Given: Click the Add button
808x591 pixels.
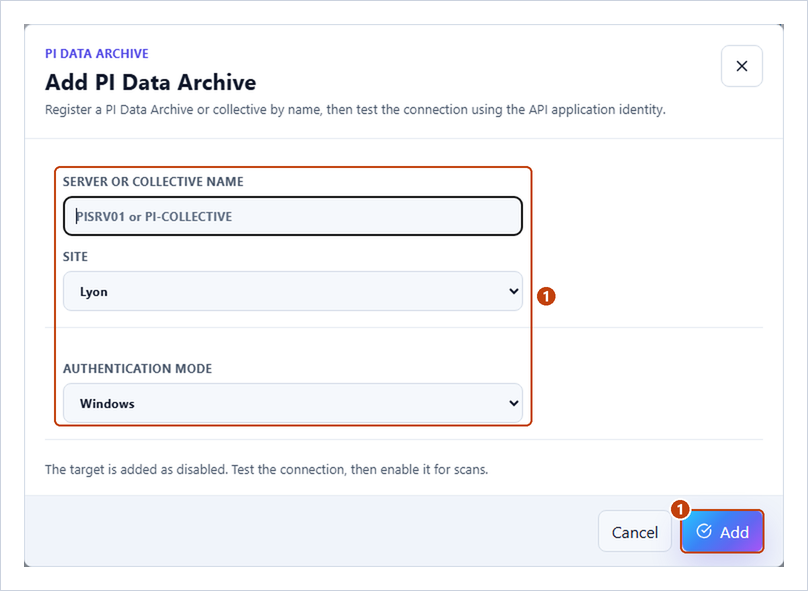Looking at the screenshot, I should [722, 531].
